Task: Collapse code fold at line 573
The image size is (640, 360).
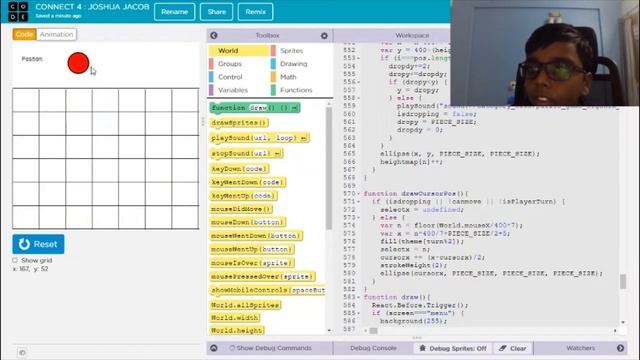Action: [x=358, y=218]
